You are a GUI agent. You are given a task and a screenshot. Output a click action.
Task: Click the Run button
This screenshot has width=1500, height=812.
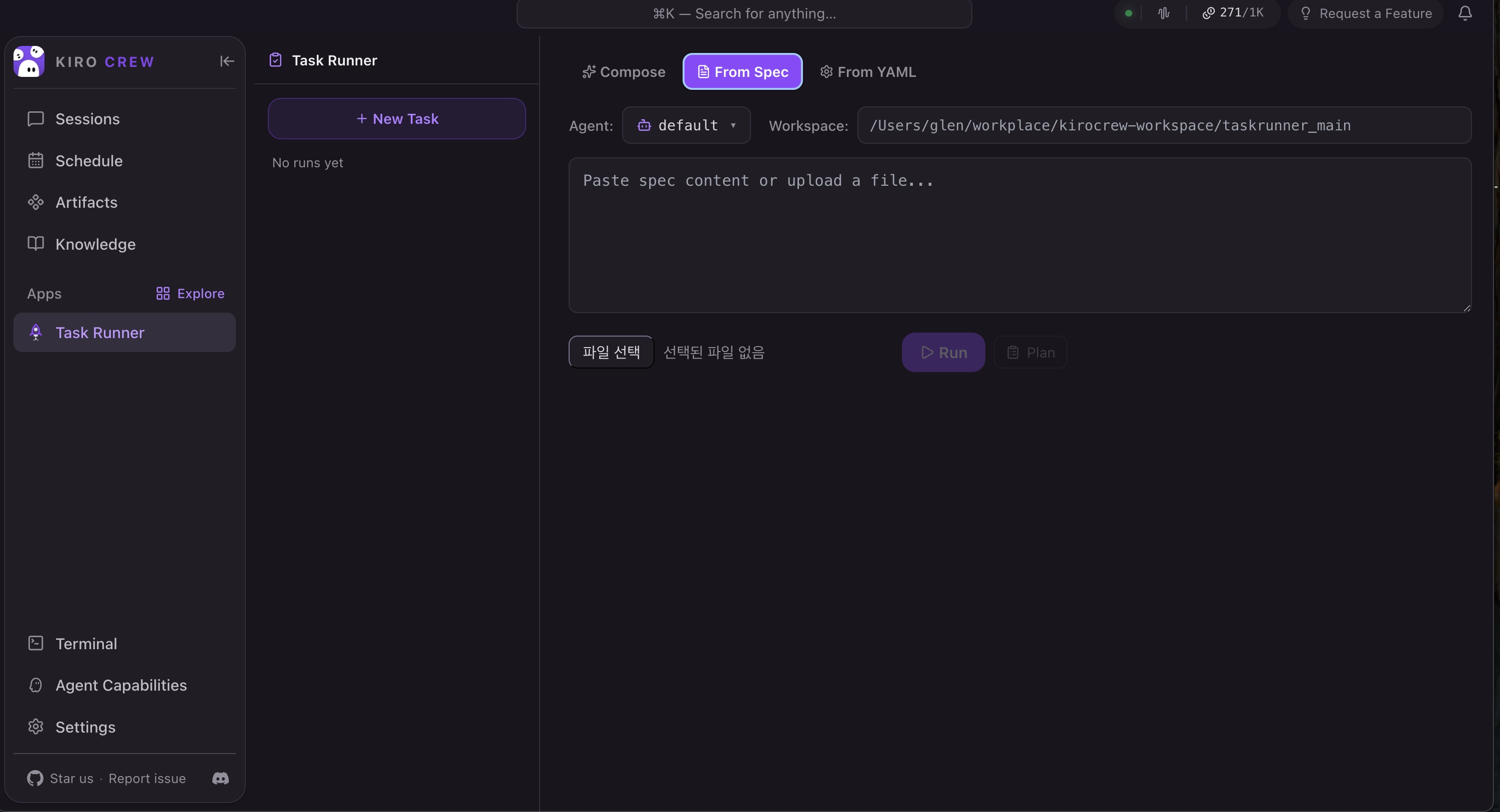[943, 352]
